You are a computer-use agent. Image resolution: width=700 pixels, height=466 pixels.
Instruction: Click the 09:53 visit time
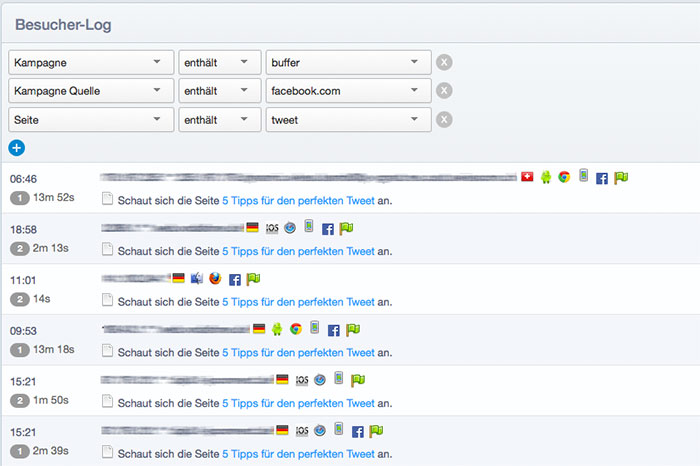click(23, 331)
